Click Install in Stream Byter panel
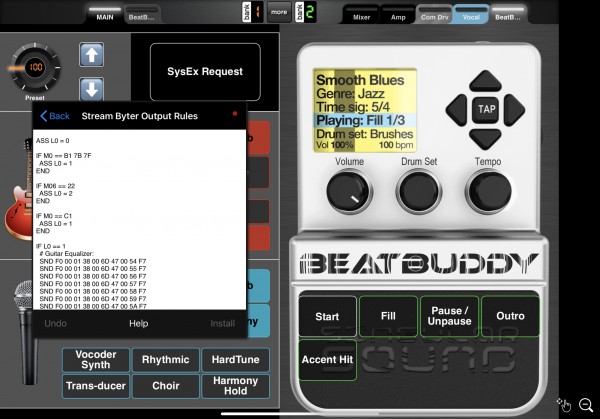This screenshot has width=600, height=419. tap(222, 323)
